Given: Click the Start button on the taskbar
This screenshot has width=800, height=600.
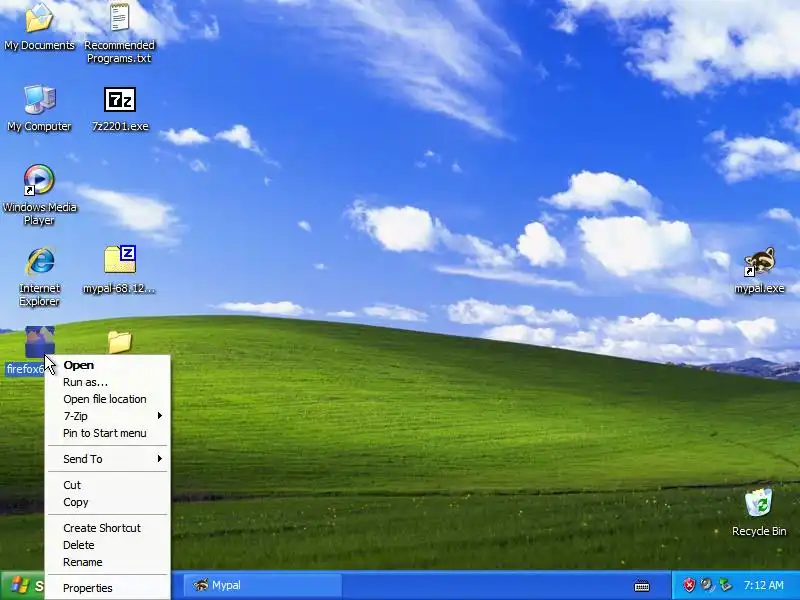Looking at the screenshot, I should [x=22, y=585].
